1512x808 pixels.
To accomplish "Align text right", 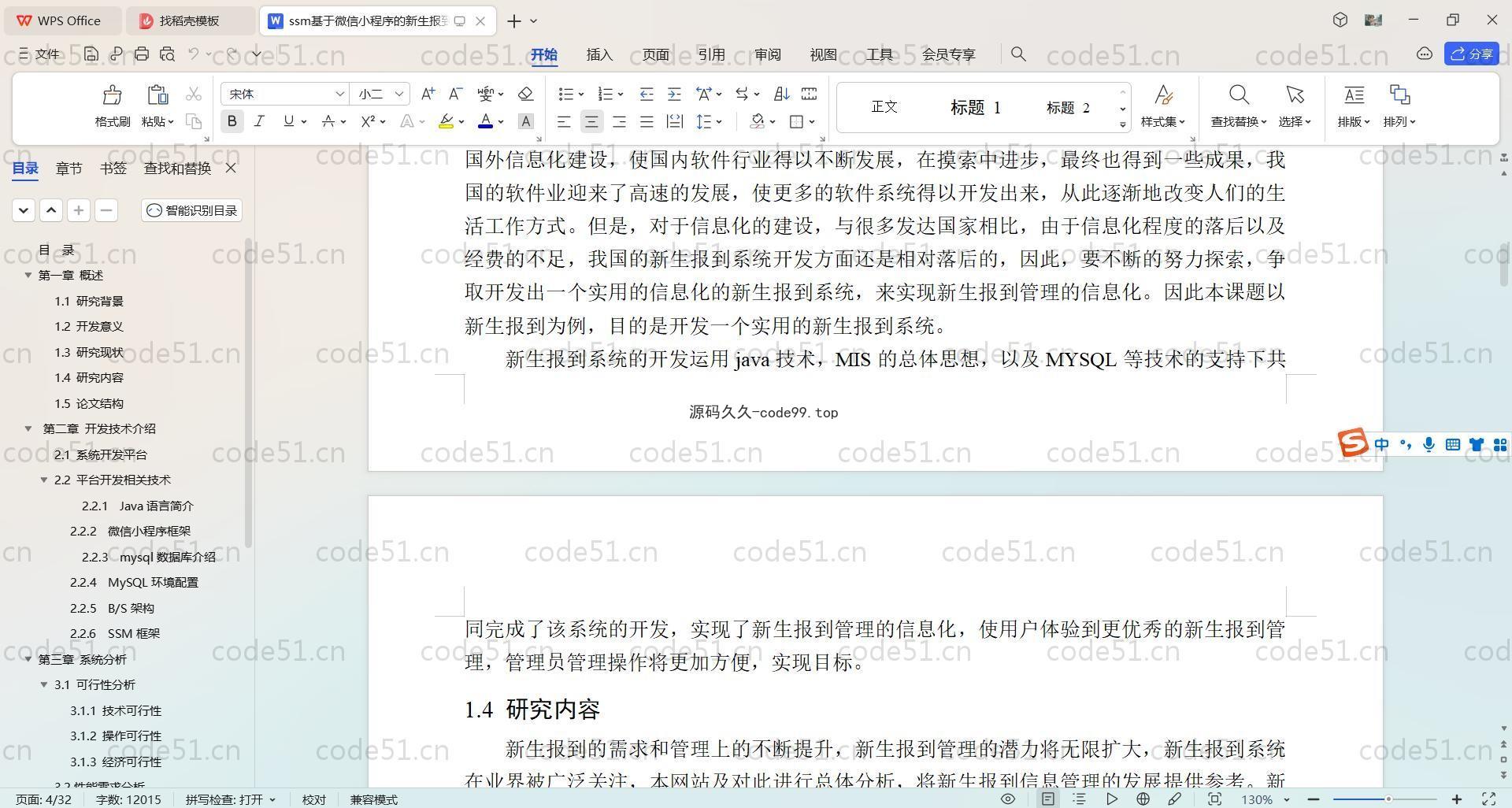I will click(619, 121).
